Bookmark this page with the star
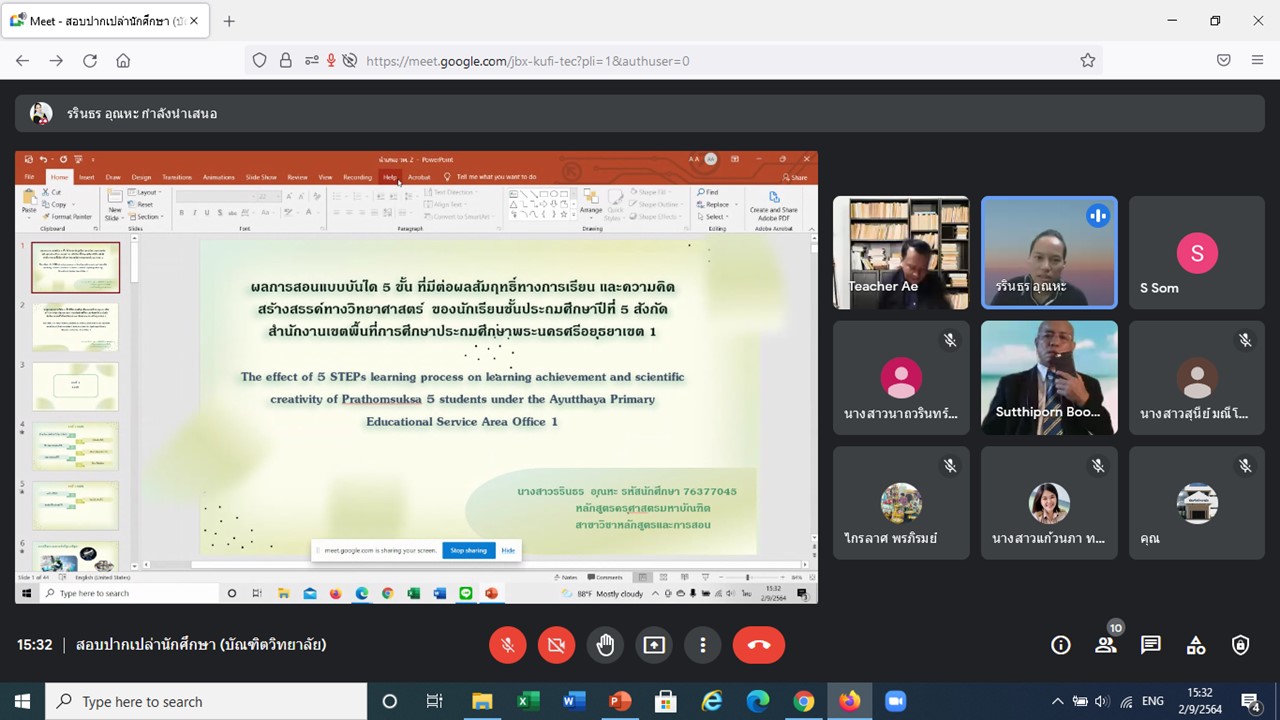Screen dimensions: 1280x720 1088,61
